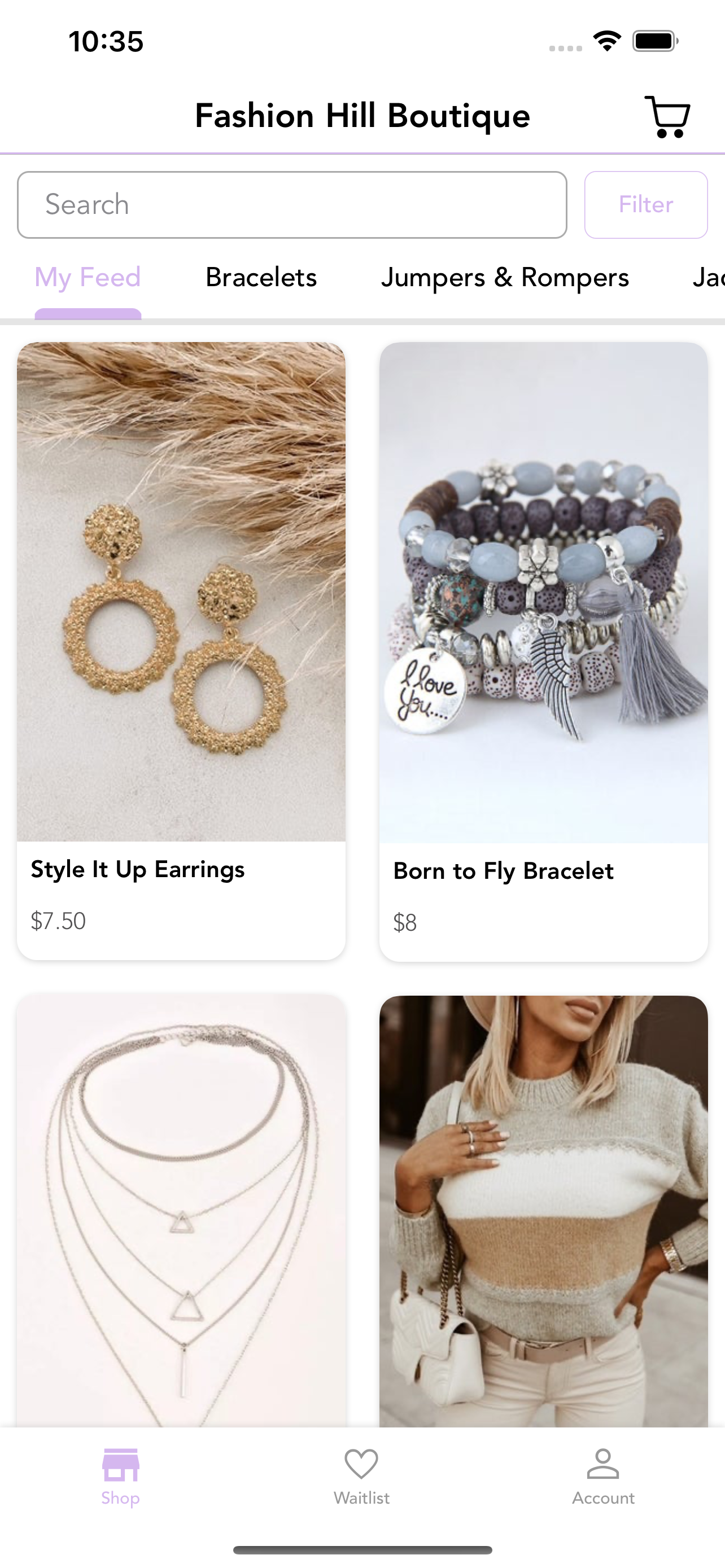Select the partially visible Jackets tab

point(709,278)
